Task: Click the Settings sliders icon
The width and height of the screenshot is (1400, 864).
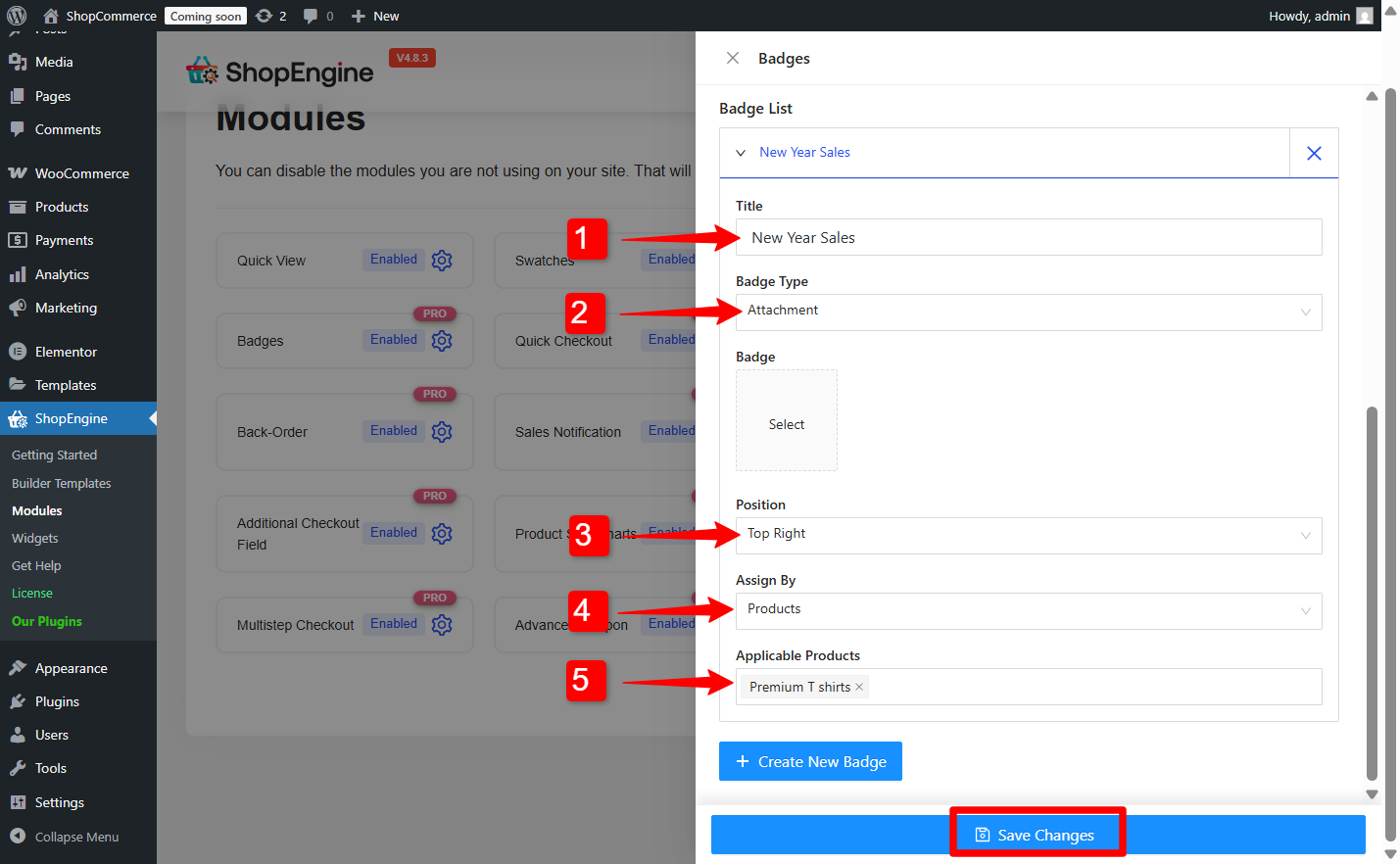Action: click(x=18, y=802)
